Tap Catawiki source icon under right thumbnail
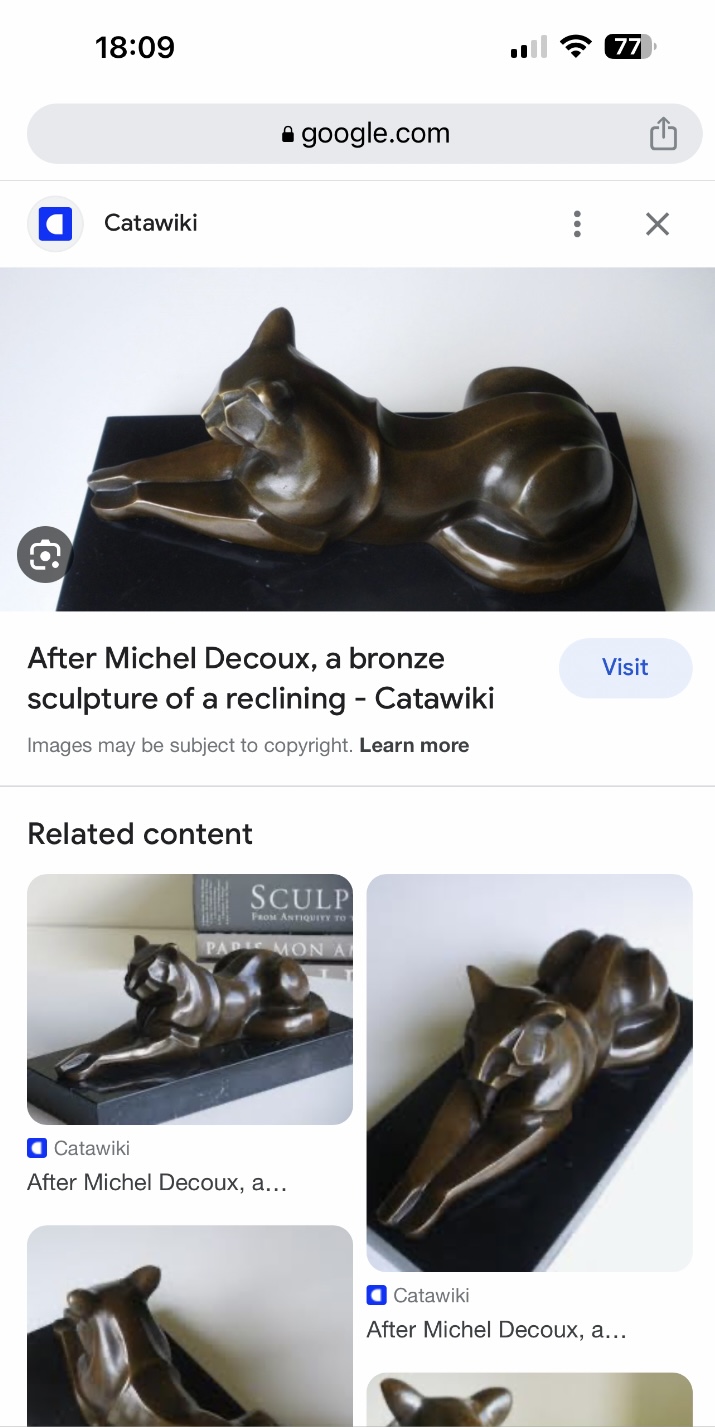 click(377, 1295)
